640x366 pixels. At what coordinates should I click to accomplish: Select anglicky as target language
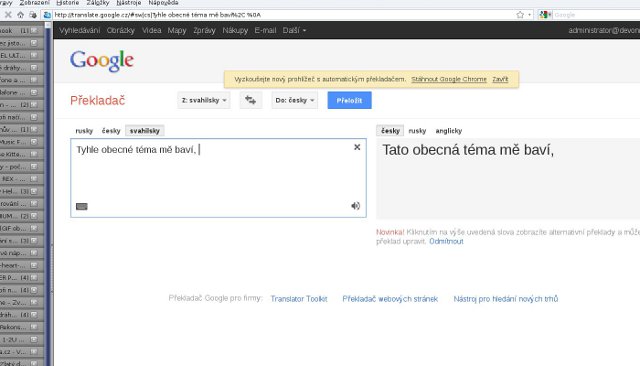click(x=449, y=131)
